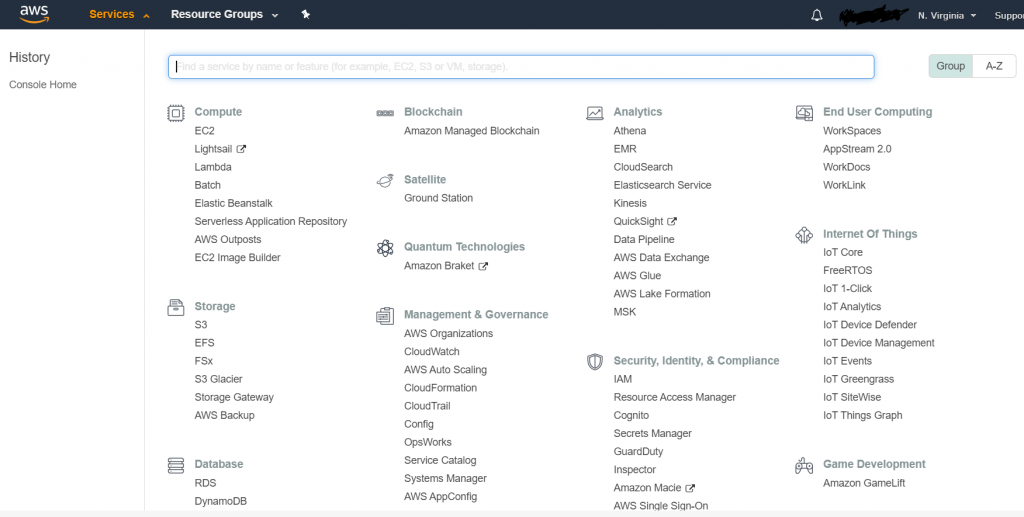The height and width of the screenshot is (517, 1024).
Task: Open the Support menu in header
Action: pyautogui.click(x=1008, y=15)
